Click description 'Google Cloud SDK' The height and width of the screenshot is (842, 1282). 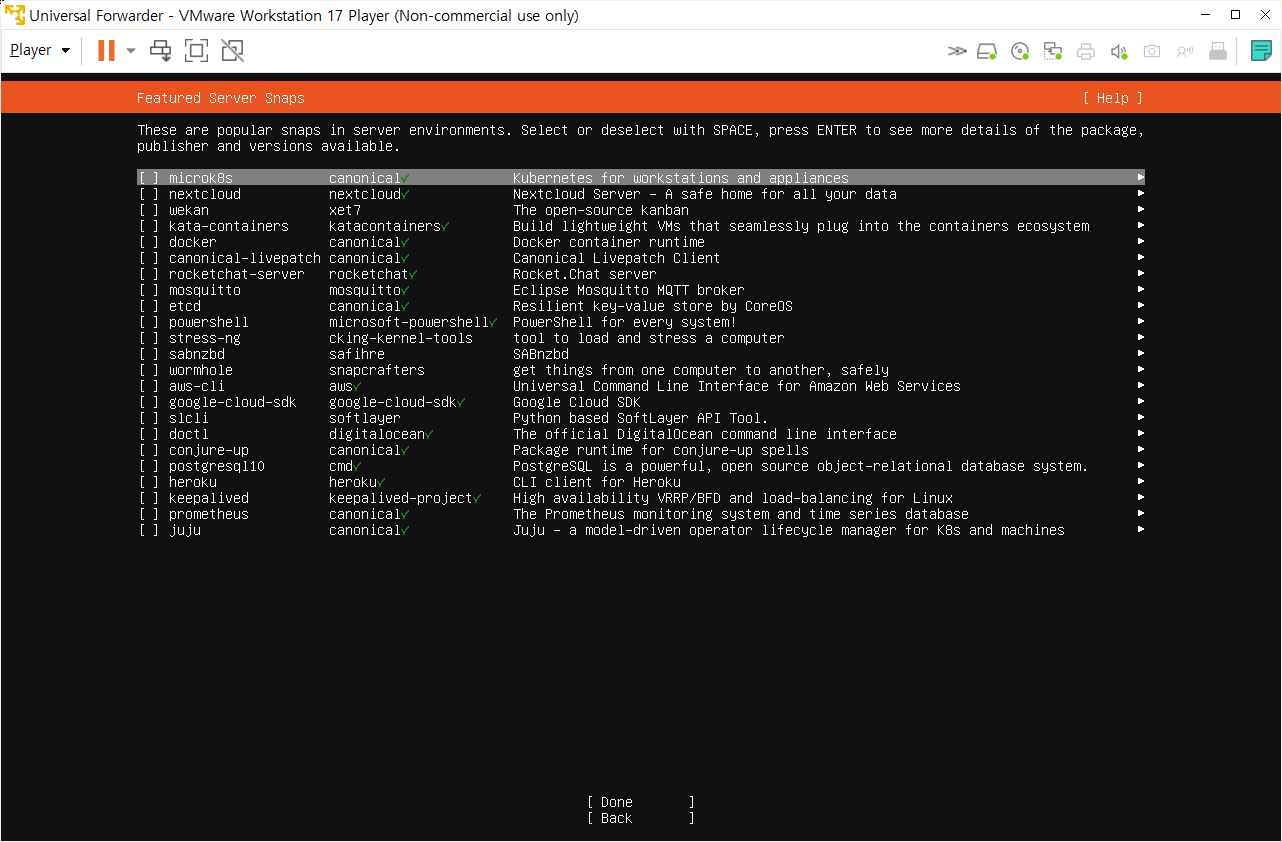577,402
